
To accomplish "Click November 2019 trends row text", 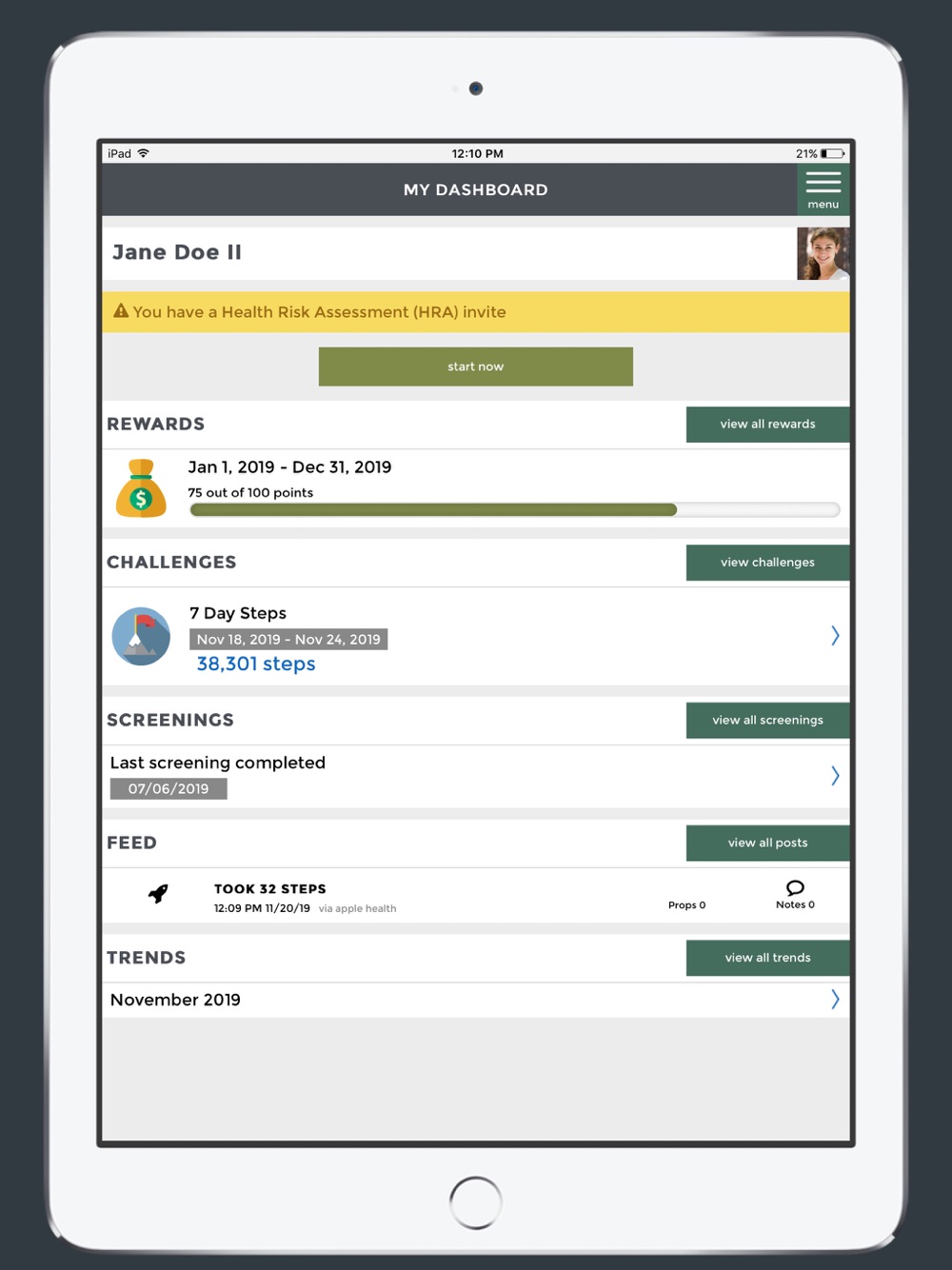I will (x=175, y=1000).
